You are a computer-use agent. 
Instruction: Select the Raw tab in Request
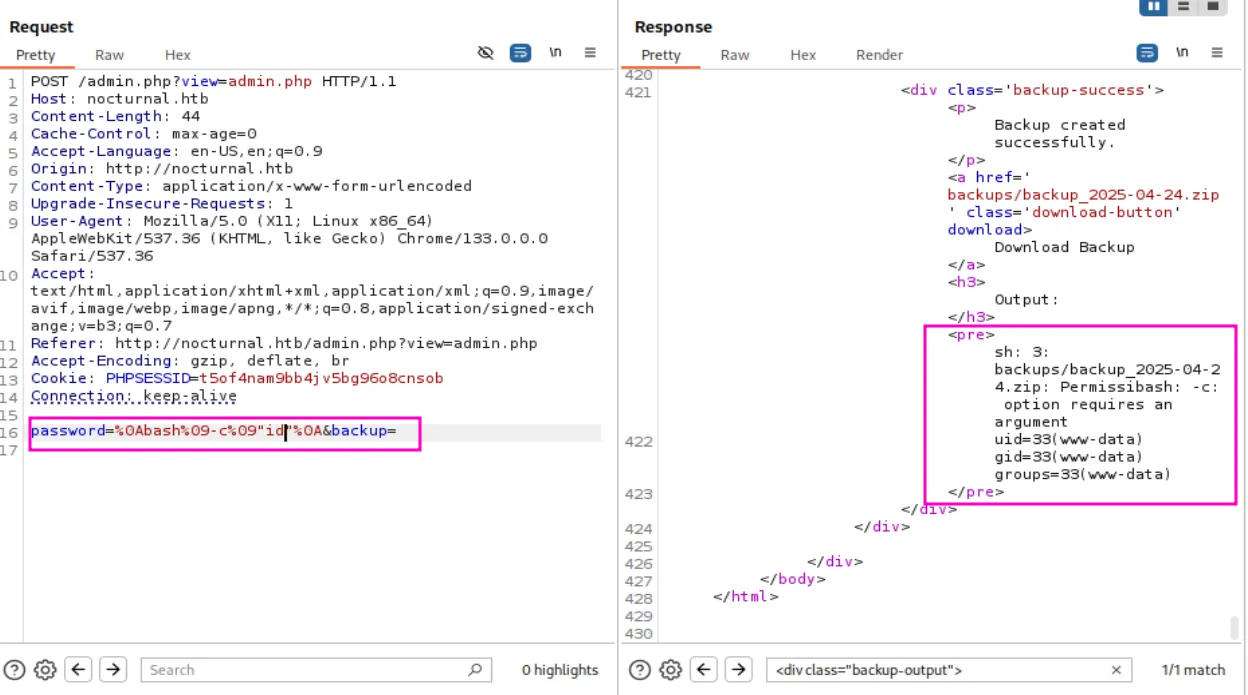(110, 55)
